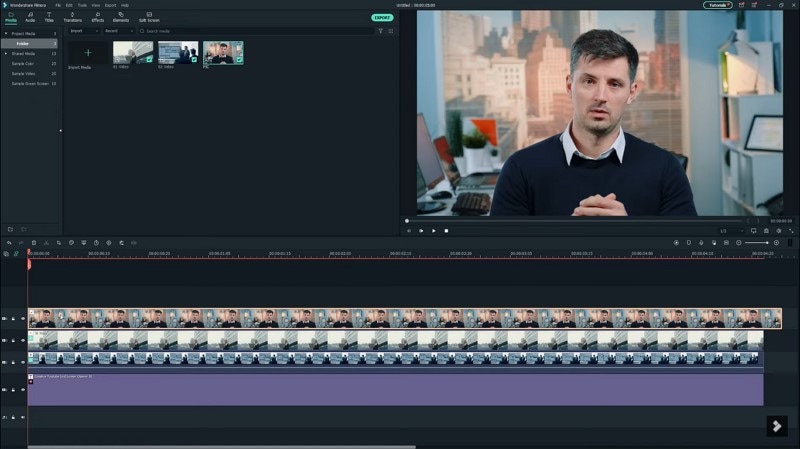Toggle lock on the second video track
This screenshot has height=449, width=800.
tap(13, 340)
